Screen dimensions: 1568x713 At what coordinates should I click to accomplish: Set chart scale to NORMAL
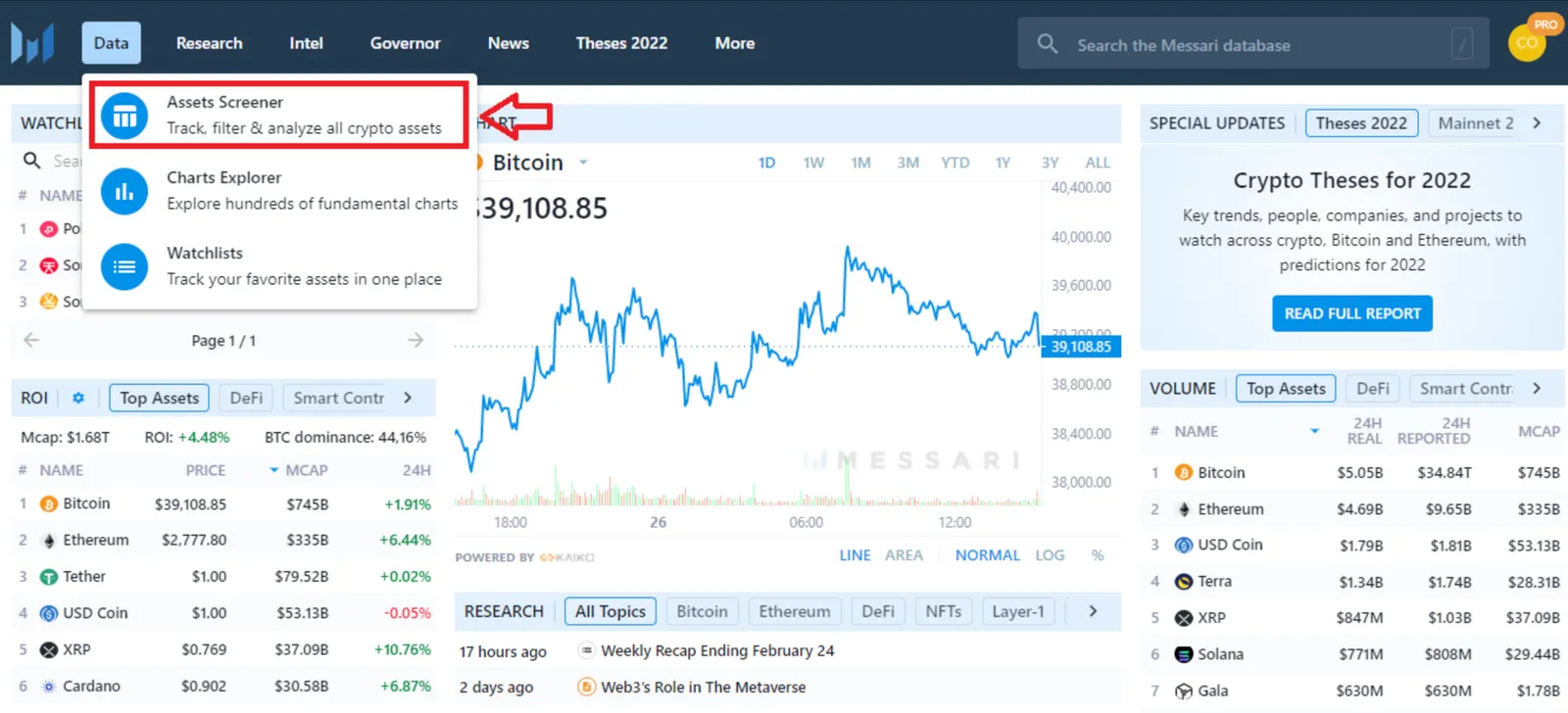[x=988, y=555]
